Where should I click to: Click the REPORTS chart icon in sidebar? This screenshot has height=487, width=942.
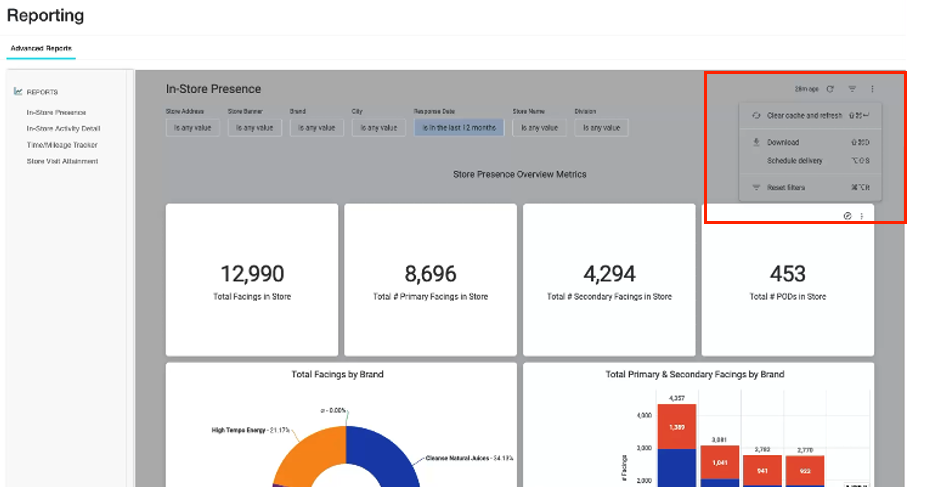[18, 92]
